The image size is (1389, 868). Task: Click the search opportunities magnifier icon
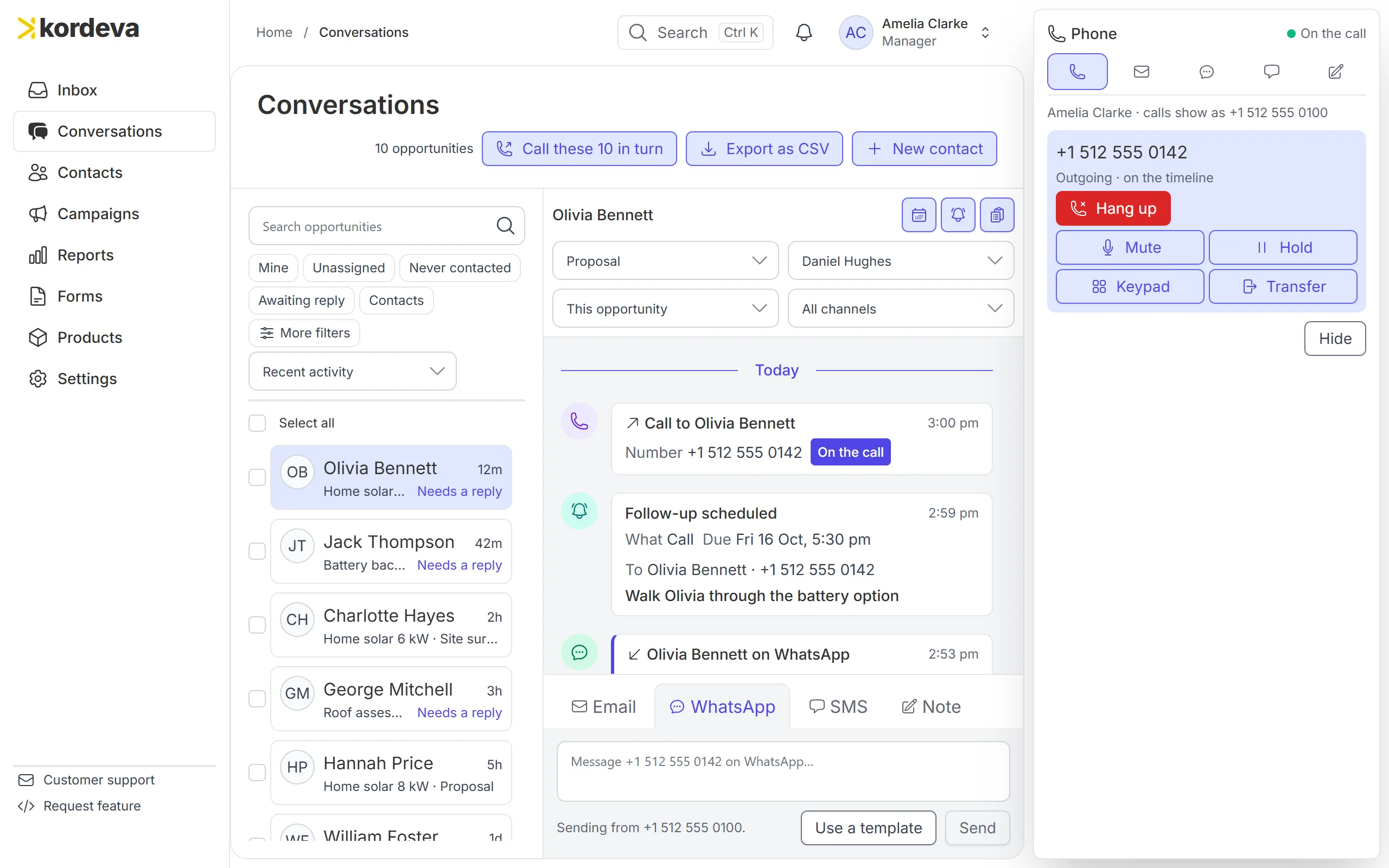[505, 226]
